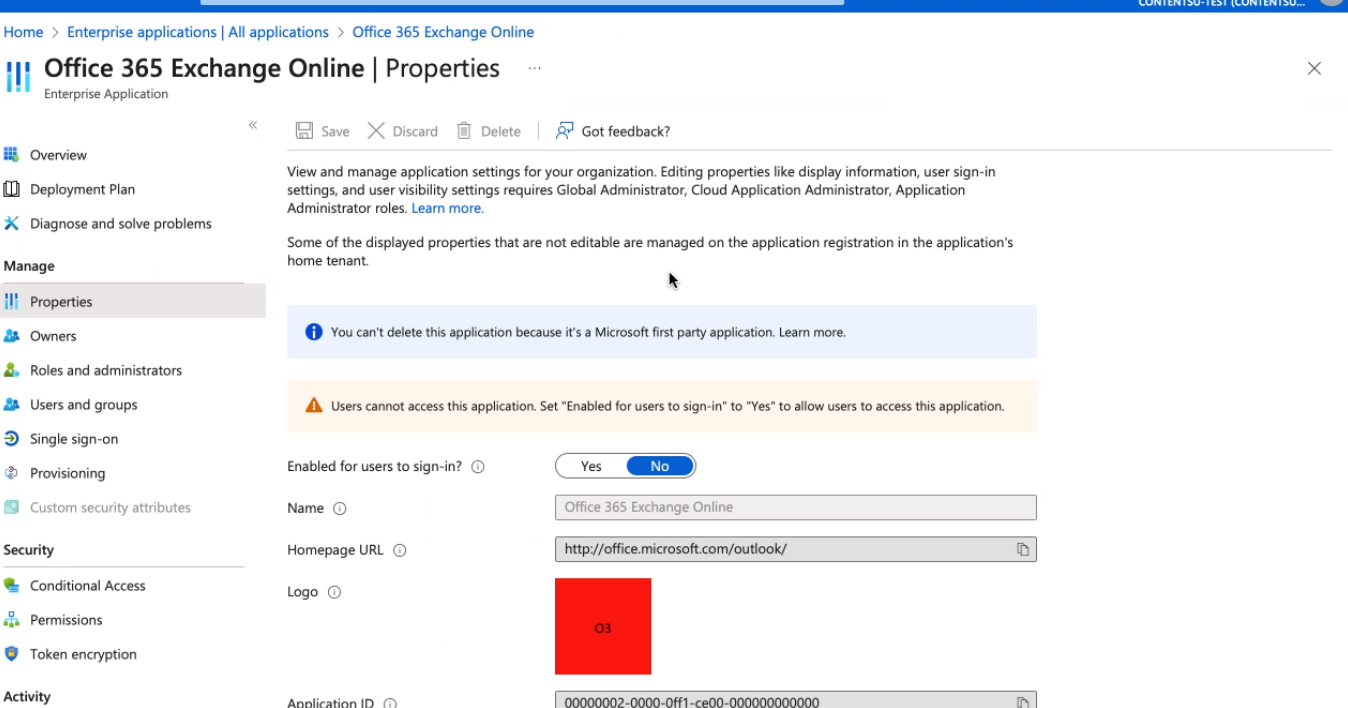Click info icon next to Homepage URL
The image size is (1348, 708).
(399, 550)
